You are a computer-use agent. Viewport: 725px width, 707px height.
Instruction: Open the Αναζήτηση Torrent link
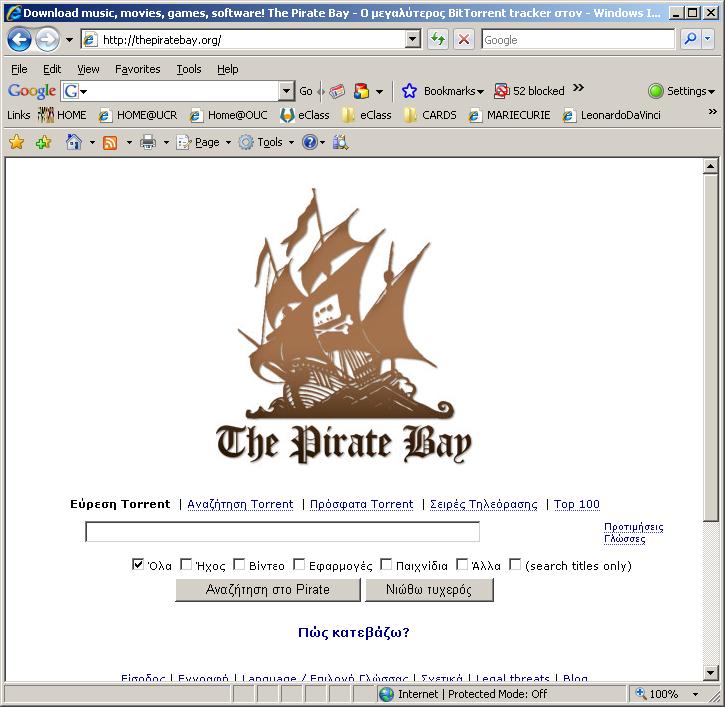click(x=240, y=504)
